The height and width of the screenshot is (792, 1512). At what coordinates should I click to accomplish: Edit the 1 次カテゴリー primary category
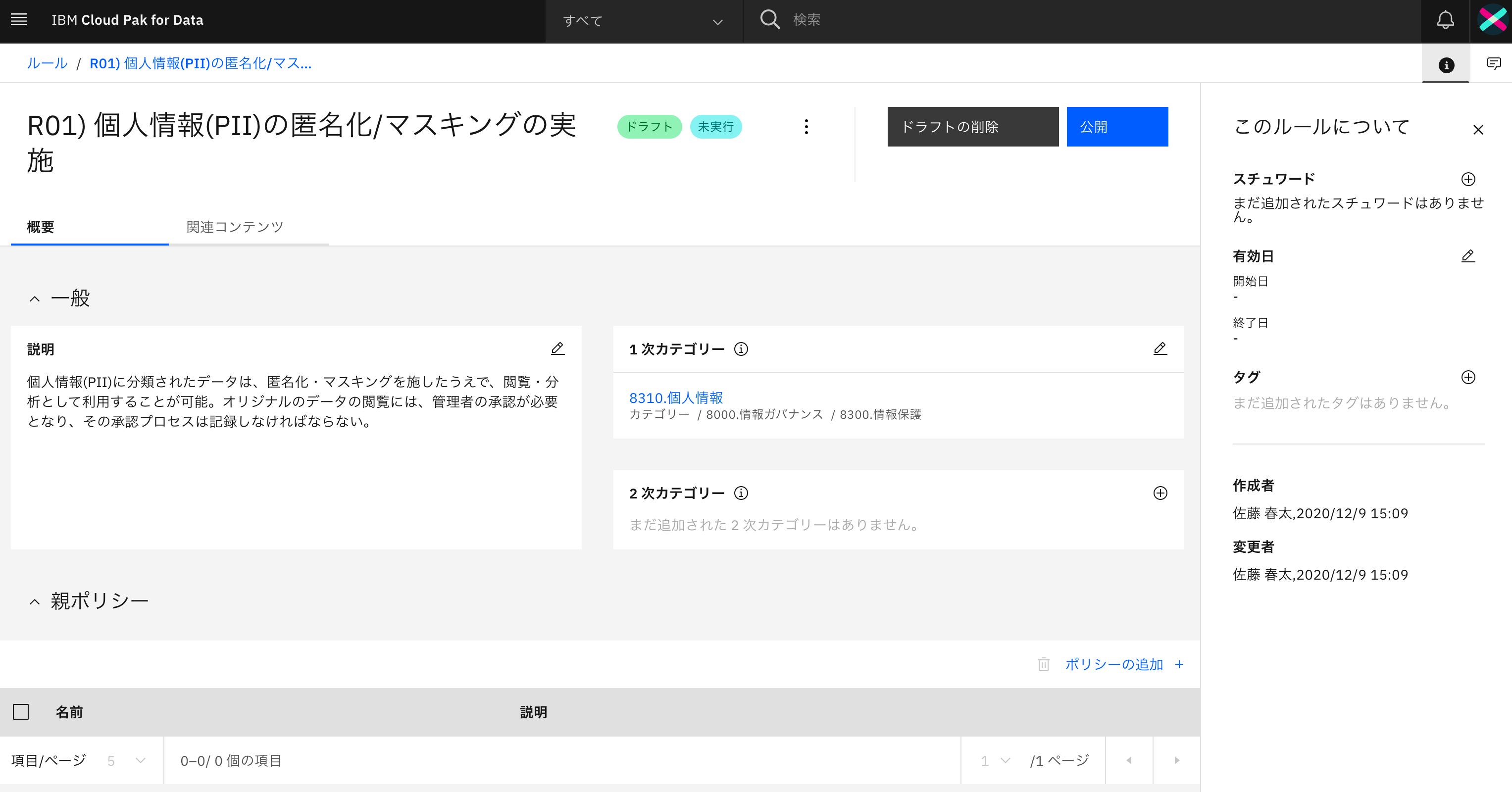tap(1160, 349)
